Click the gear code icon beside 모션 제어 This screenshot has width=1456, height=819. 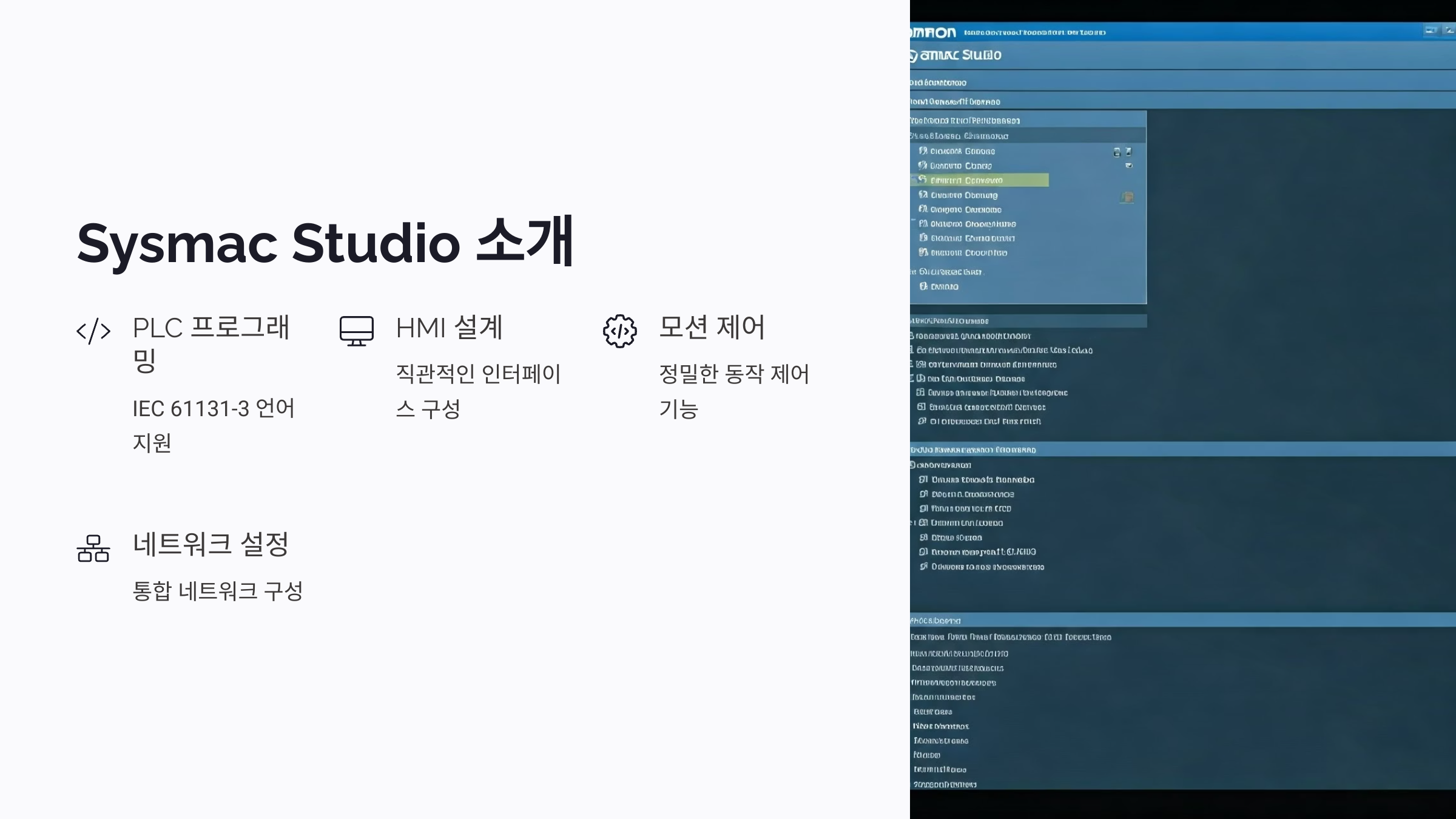coord(619,331)
